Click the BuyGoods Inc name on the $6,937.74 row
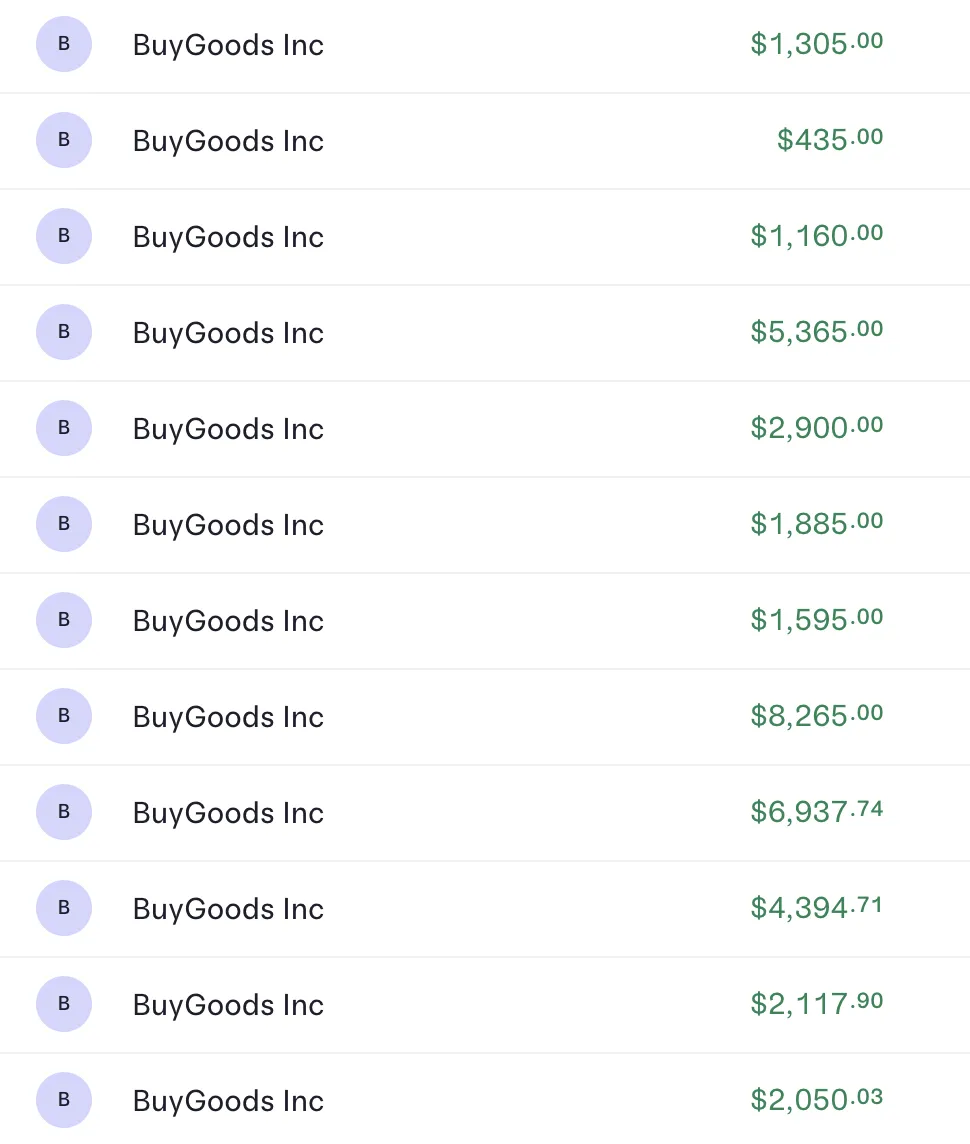This screenshot has width=970, height=1144. tap(228, 813)
